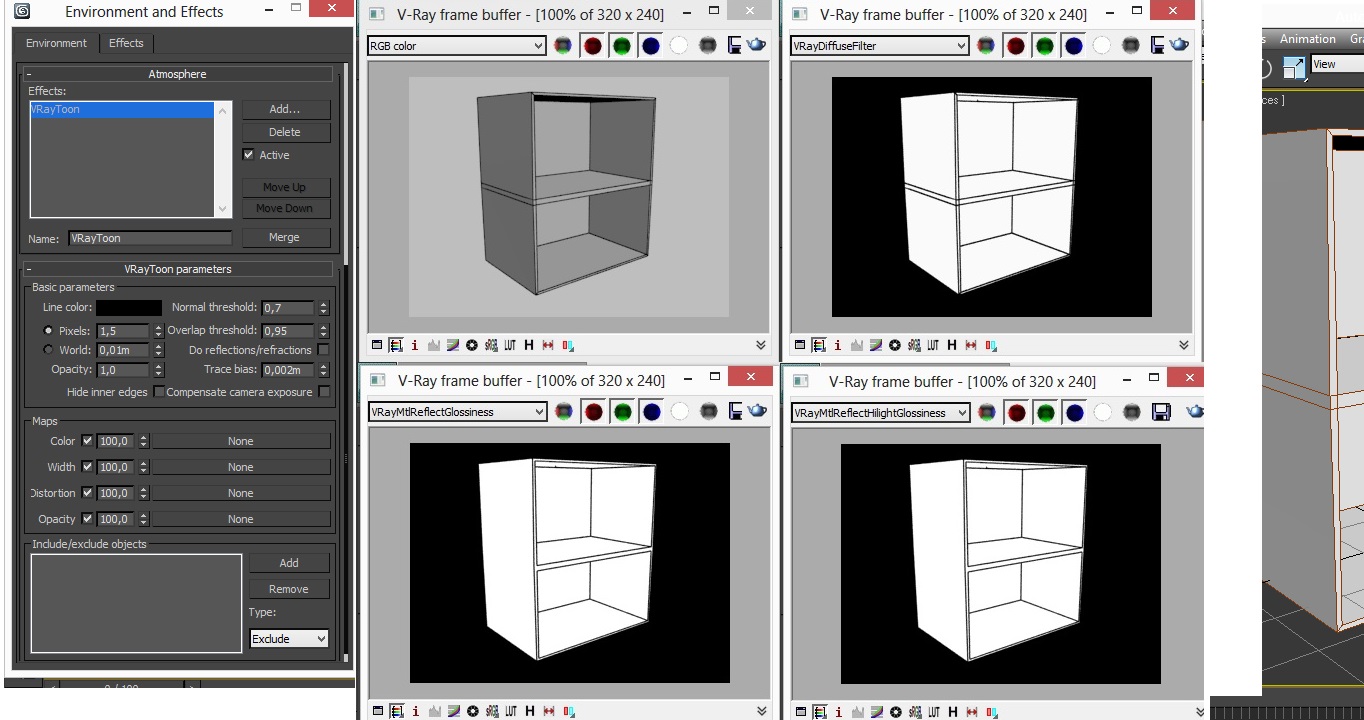Toggle levels correction in VRayDiffuseFilter window
Image resolution: width=1364 pixels, height=720 pixels.
pyautogui.click(x=857, y=345)
